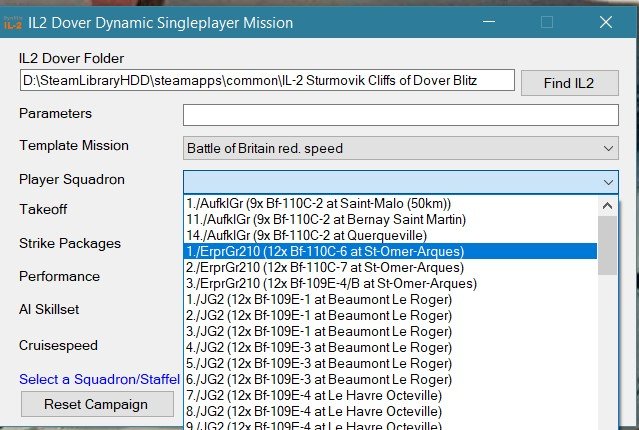This screenshot has height=430, width=639.
Task: Select 4./JG2 Bf-109E-3 at Beaumont Le Roger
Action: (390, 348)
